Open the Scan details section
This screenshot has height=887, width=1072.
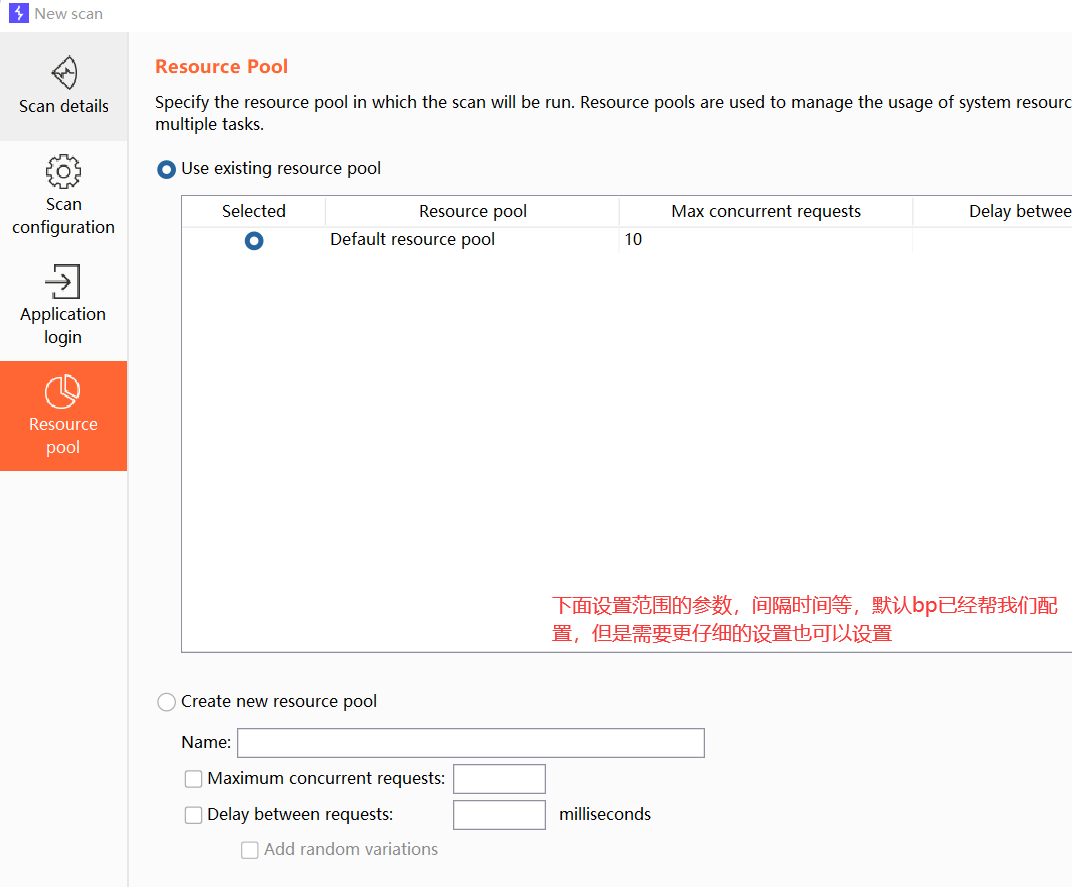pyautogui.click(x=64, y=86)
